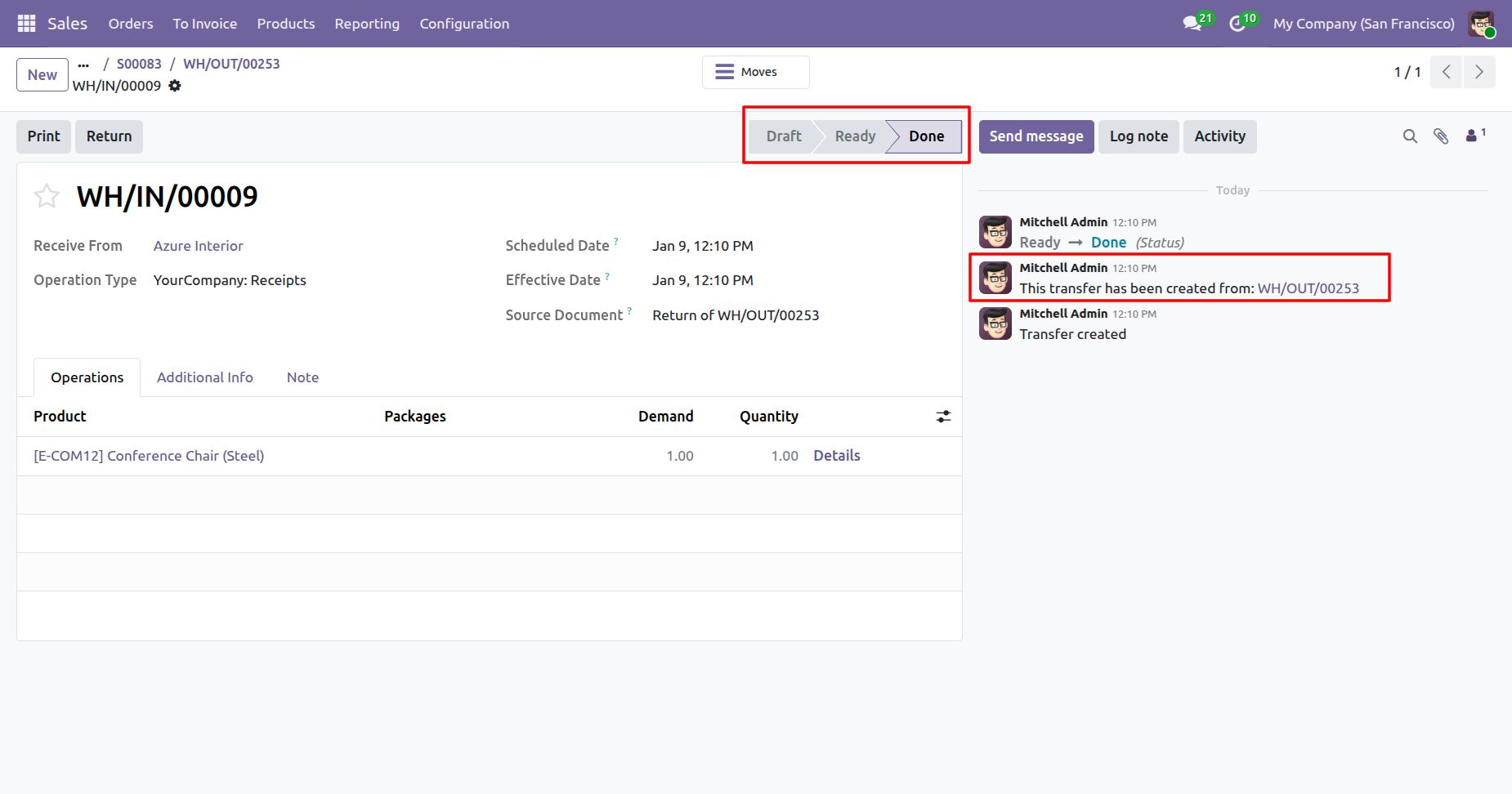The height and width of the screenshot is (794, 1512).
Task: Click the paperclip attachments icon
Action: (x=1441, y=136)
